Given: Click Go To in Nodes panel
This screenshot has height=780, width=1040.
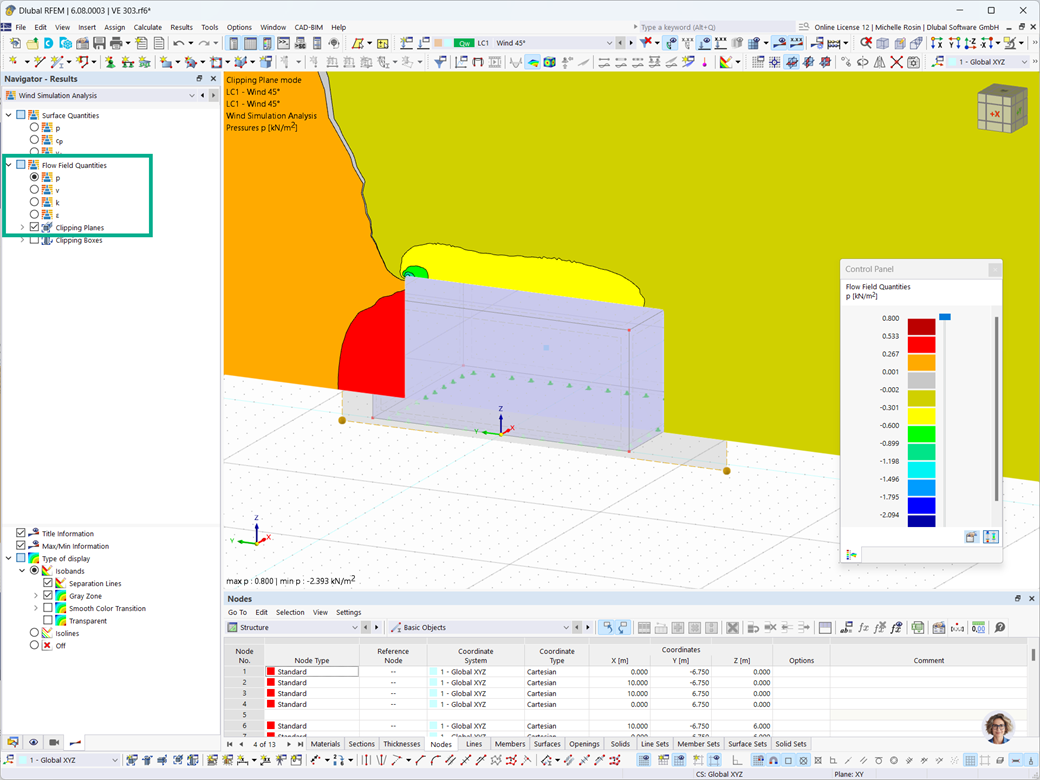Looking at the screenshot, I should tap(237, 612).
